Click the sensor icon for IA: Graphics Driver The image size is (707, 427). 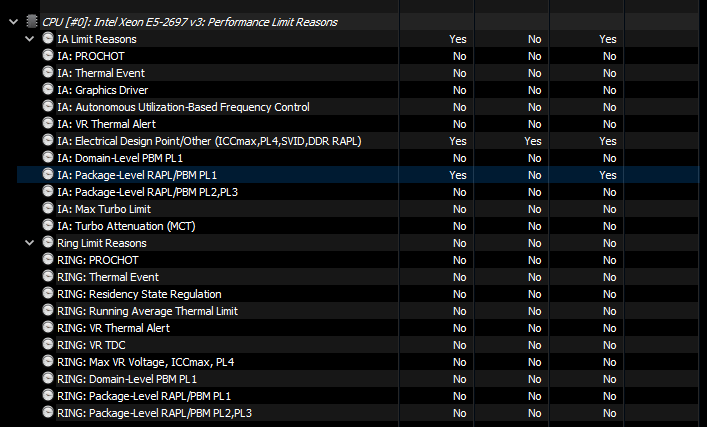point(48,89)
